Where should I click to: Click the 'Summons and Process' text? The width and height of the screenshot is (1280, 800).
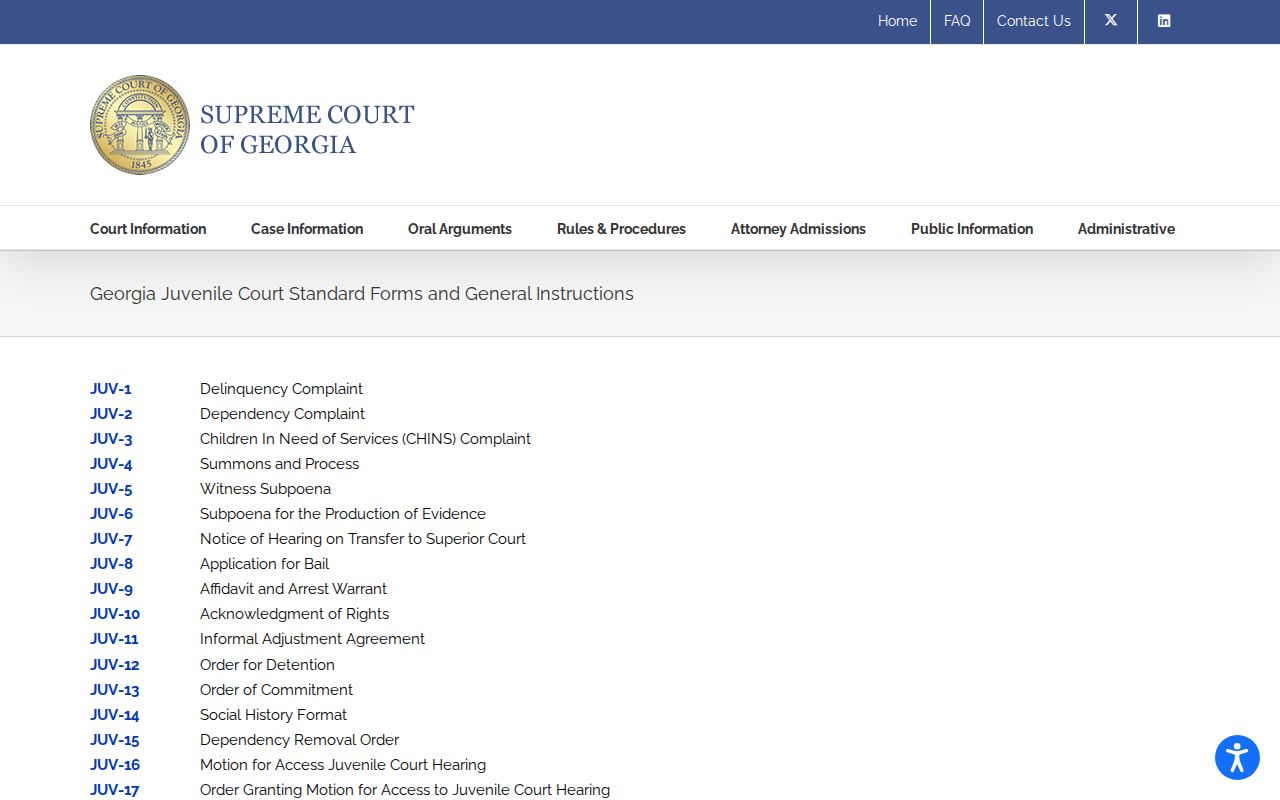pos(279,464)
